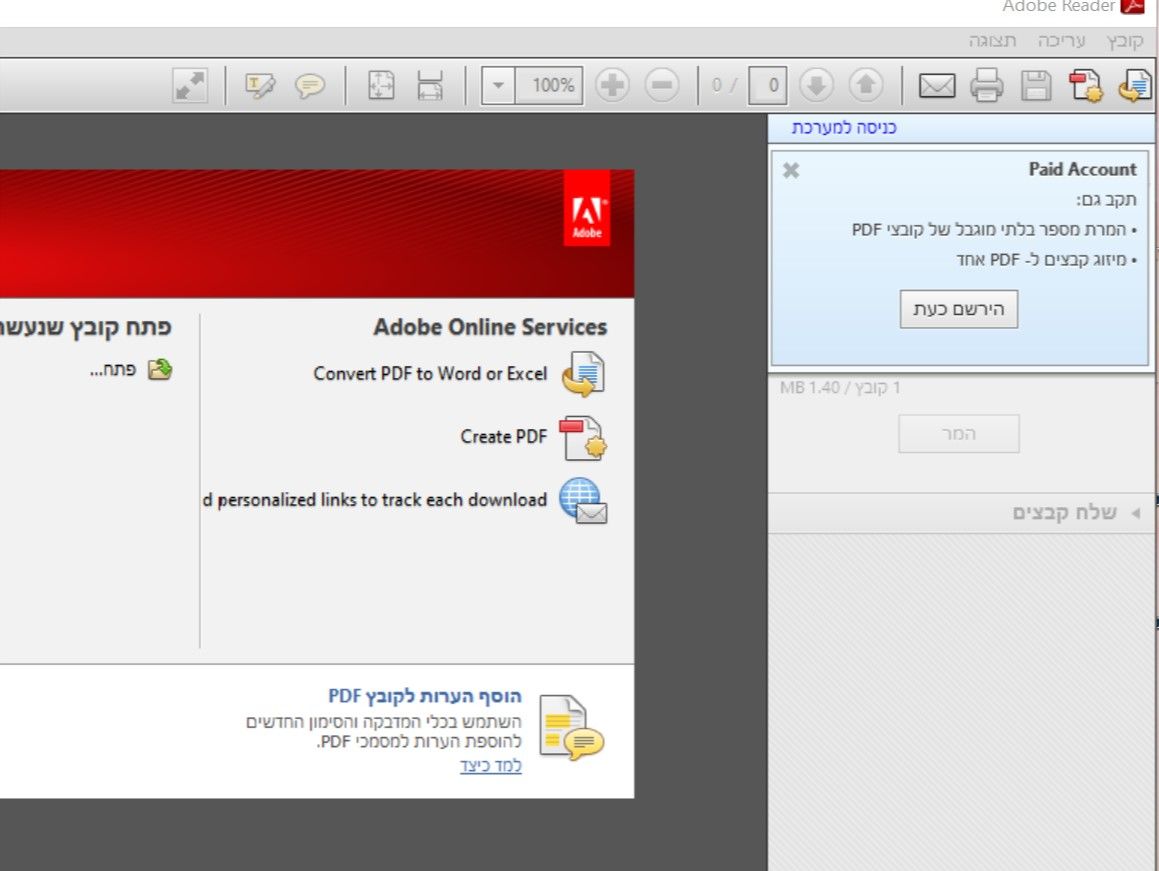
Task: Open the עריכה (Edit) menu
Action: pyautogui.click(x=1061, y=41)
